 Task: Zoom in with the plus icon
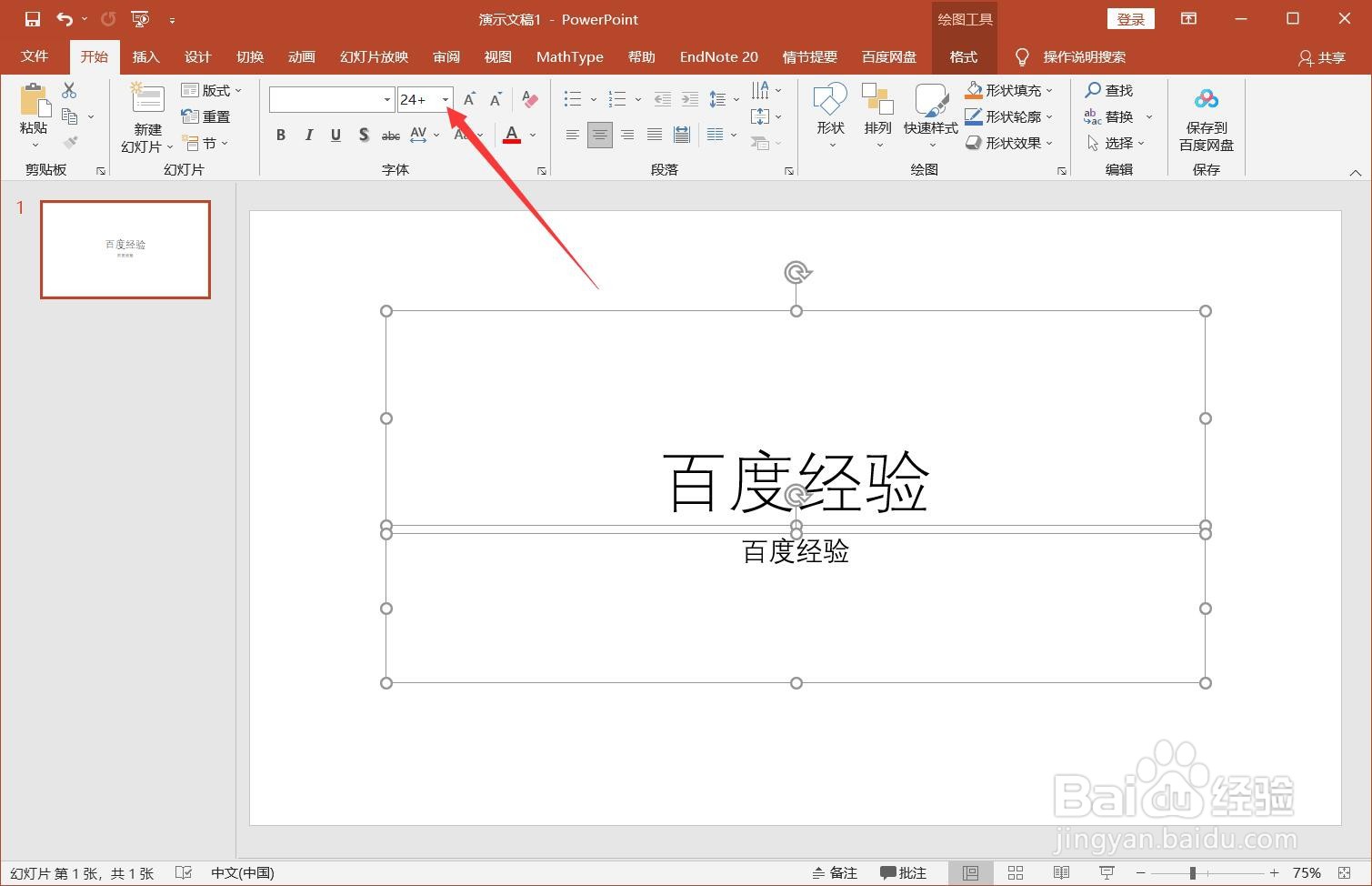click(1274, 873)
